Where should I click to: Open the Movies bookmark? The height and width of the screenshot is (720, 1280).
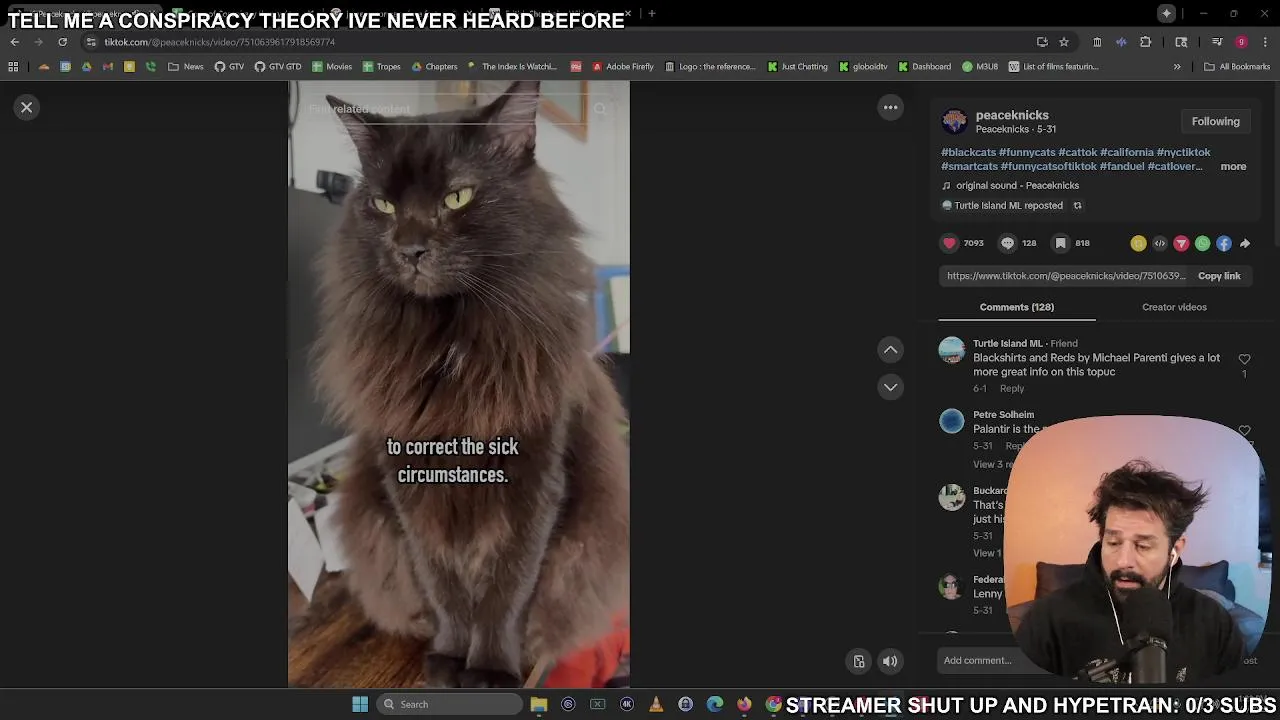coord(332,67)
